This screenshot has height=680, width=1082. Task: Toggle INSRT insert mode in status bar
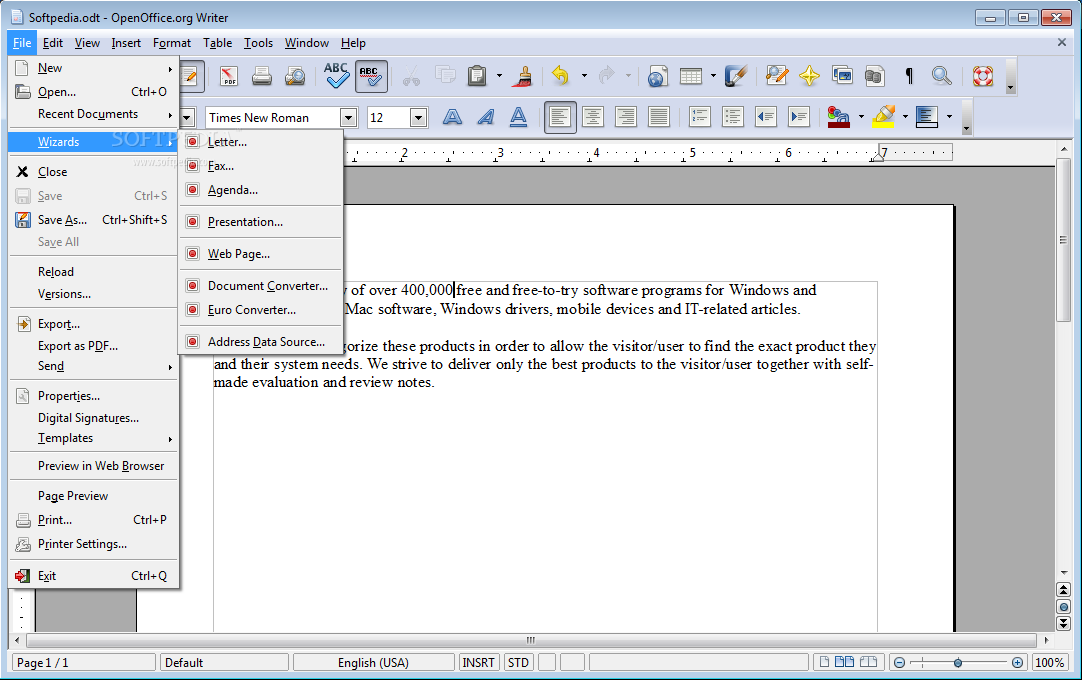coord(478,663)
